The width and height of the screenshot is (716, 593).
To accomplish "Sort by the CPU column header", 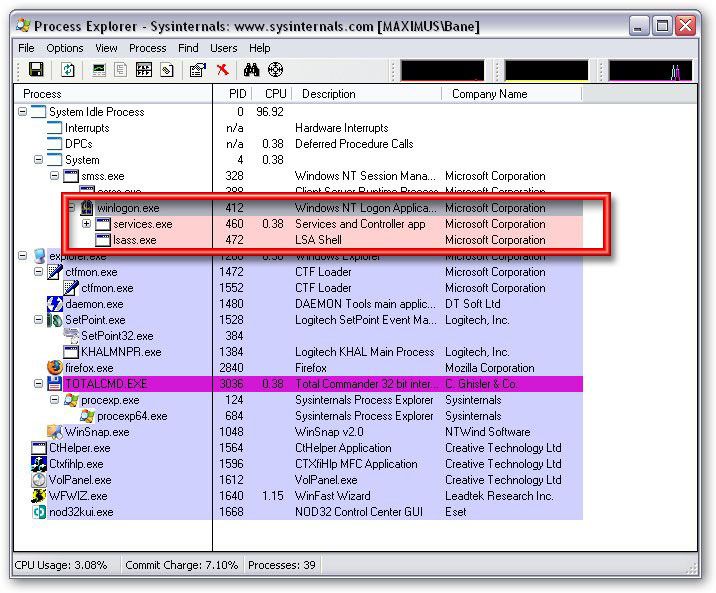I will (x=272, y=94).
